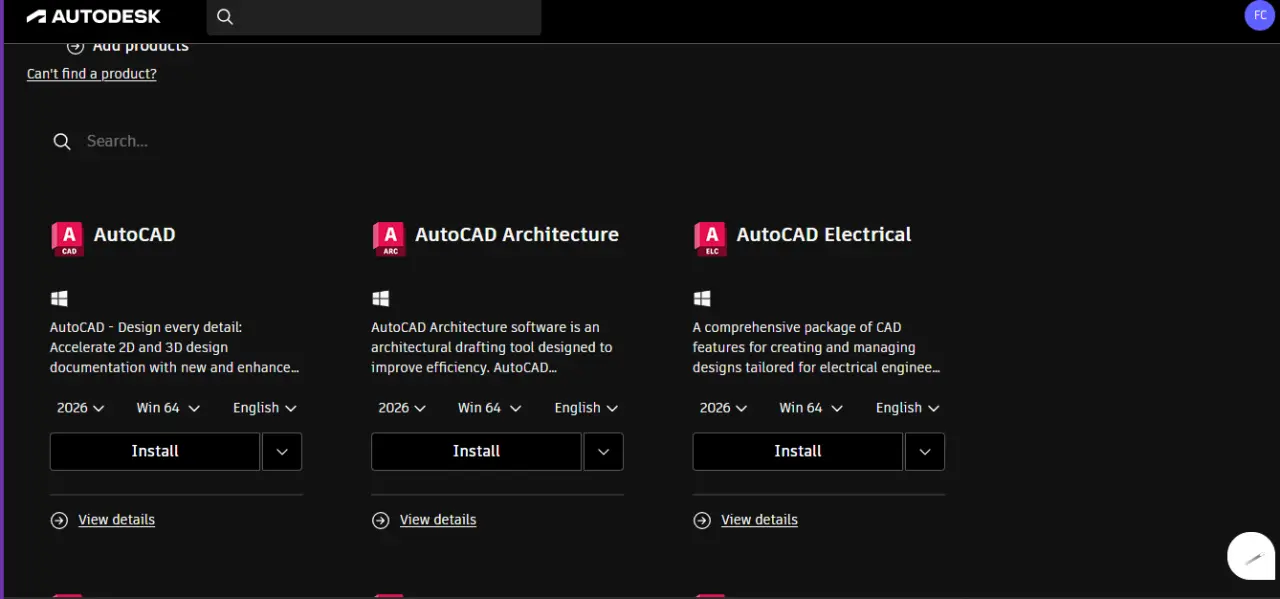
Task: View details for AutoCAD Architecture
Action: click(x=438, y=520)
